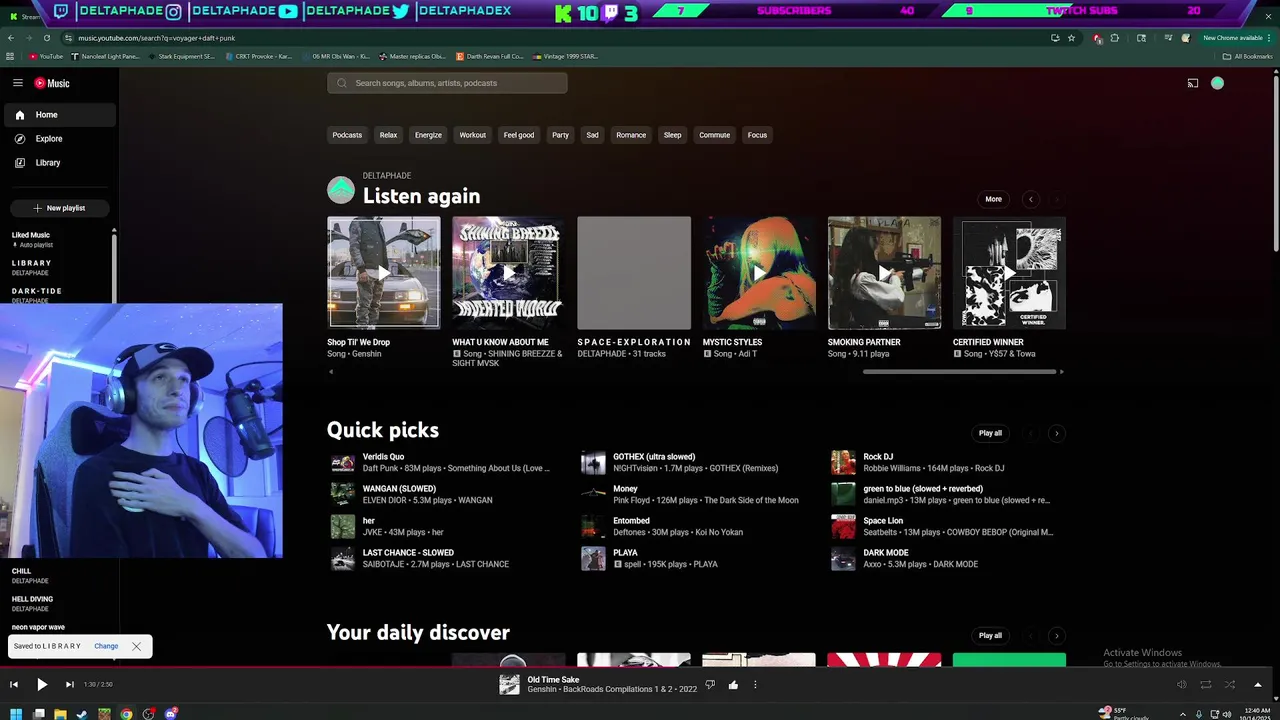
Task: Open SPACE-EXPLORATION playlist thumbnail
Action: [x=634, y=273]
